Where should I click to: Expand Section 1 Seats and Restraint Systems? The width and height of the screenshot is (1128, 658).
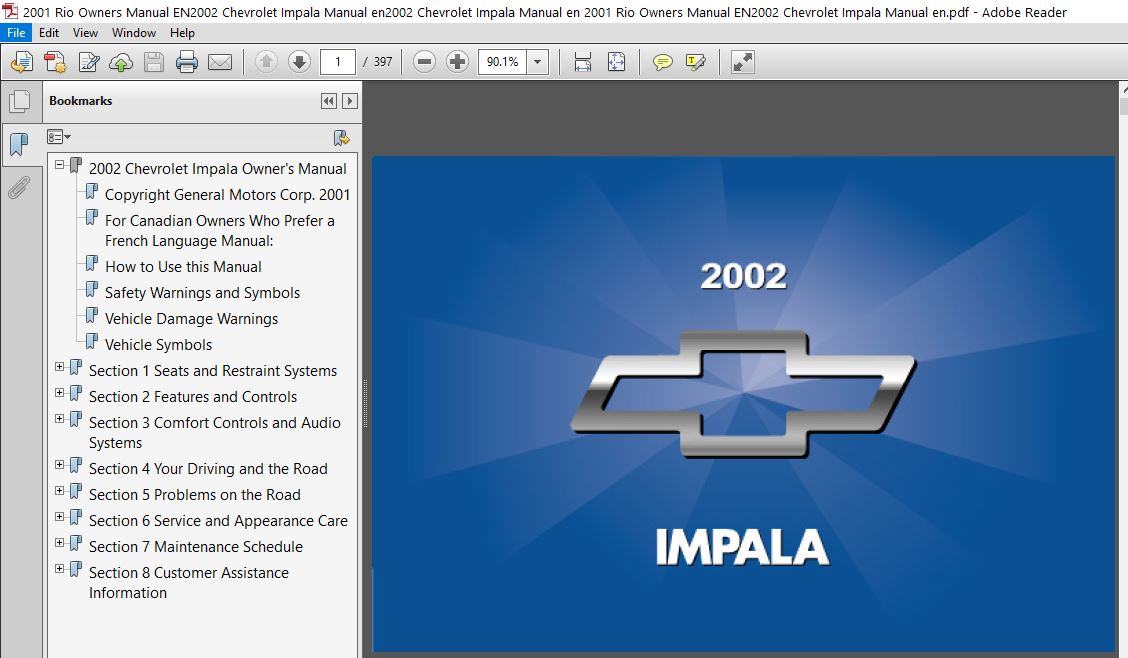[60, 367]
